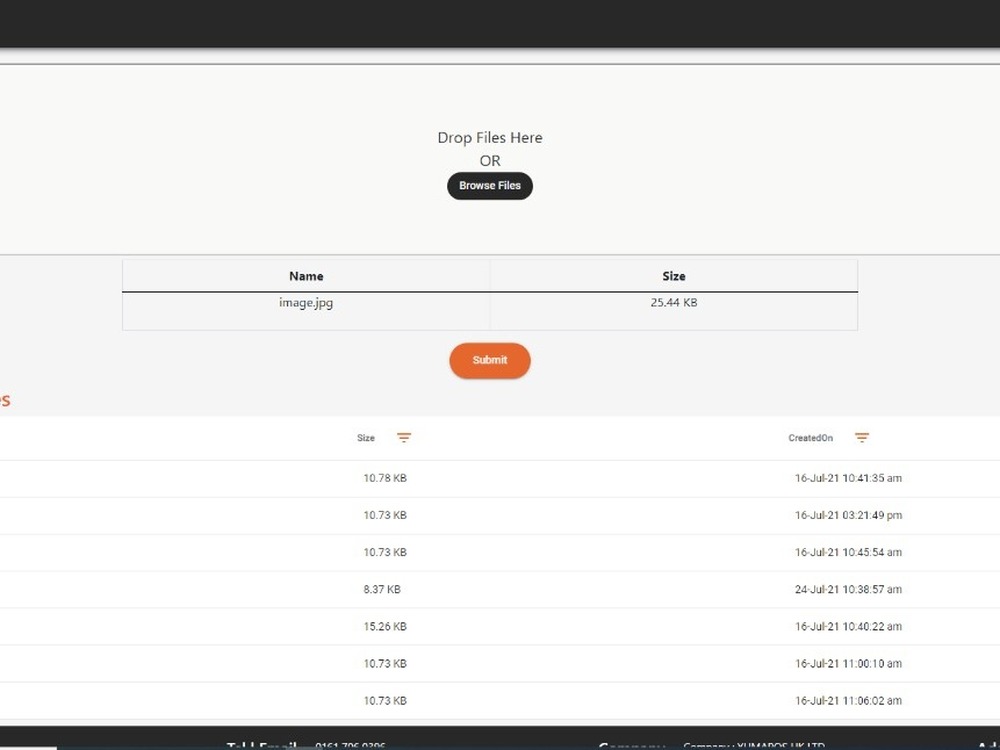
Task: Click the 10.78 KB file size cell
Action: 385,478
